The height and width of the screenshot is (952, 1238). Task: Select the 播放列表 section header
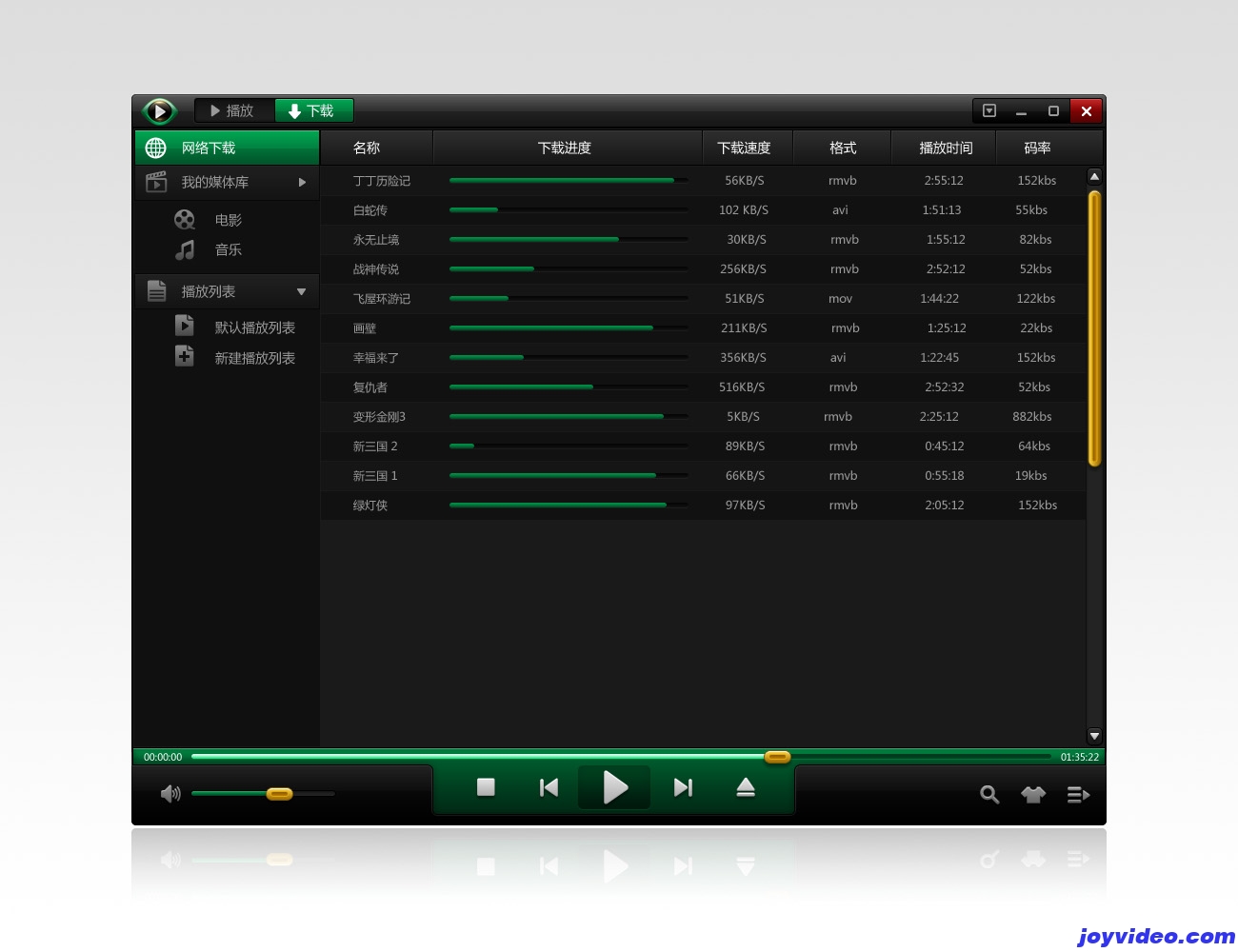227,291
